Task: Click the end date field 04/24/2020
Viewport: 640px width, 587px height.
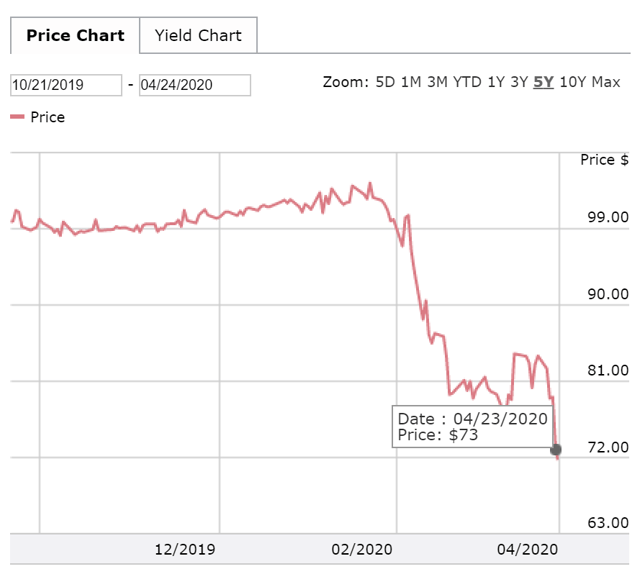Action: pos(195,85)
